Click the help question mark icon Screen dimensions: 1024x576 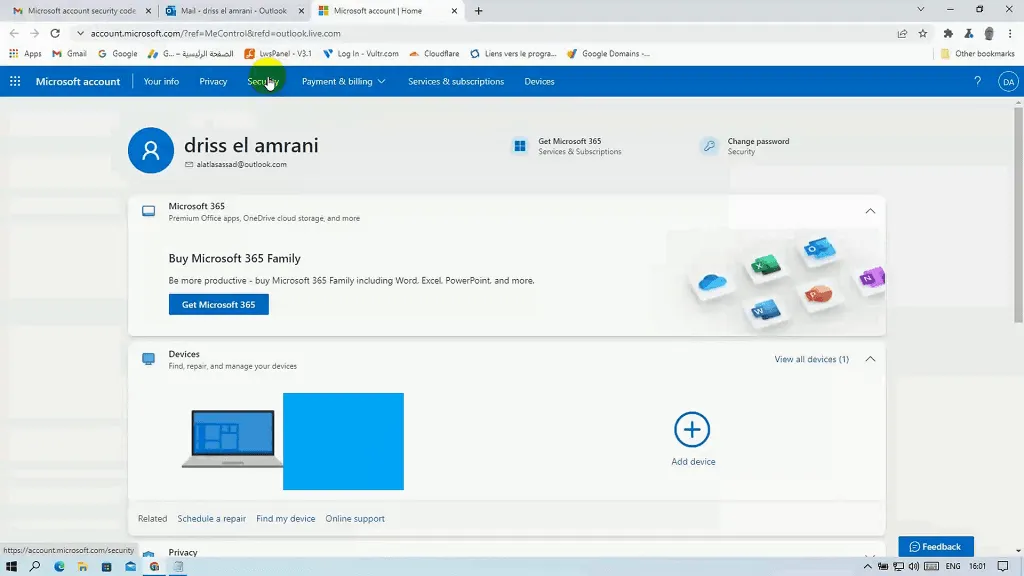click(x=978, y=82)
